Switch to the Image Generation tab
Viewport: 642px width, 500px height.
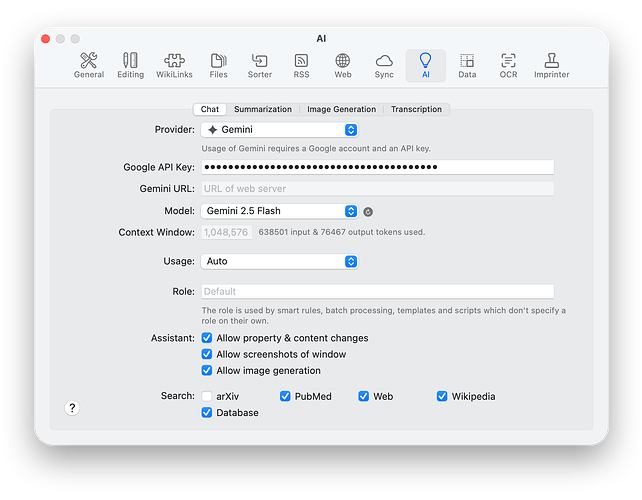pyautogui.click(x=341, y=109)
